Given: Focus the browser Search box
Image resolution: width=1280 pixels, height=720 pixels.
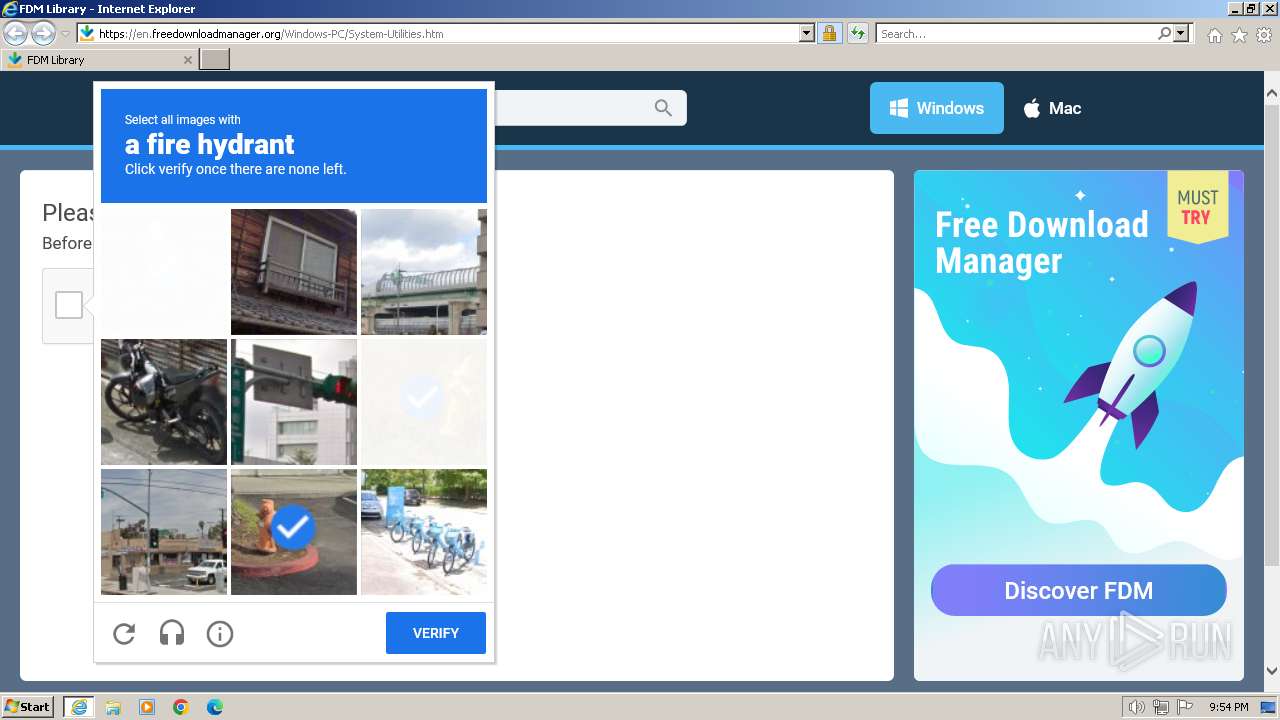Looking at the screenshot, I should tap(1018, 33).
